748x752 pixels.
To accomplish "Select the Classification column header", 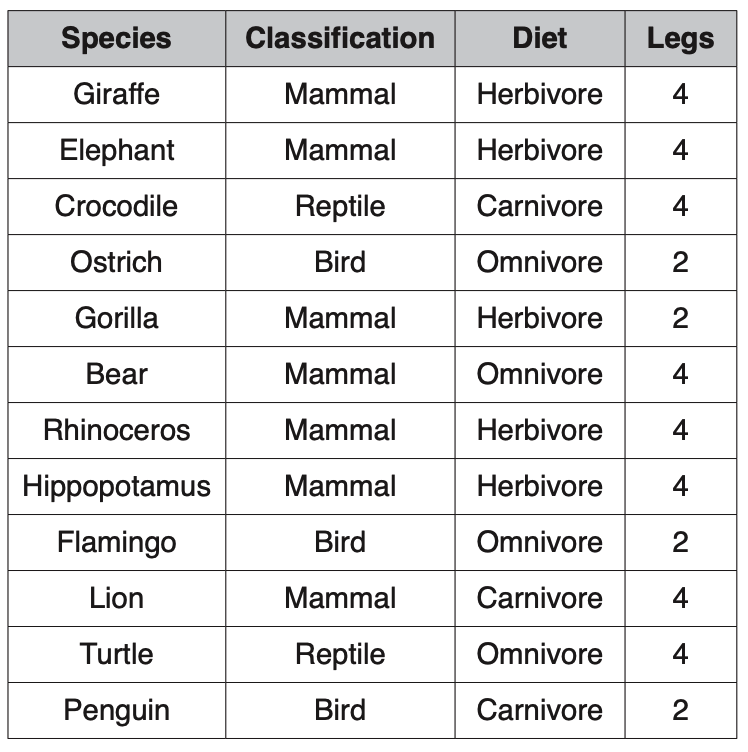I will point(340,38).
